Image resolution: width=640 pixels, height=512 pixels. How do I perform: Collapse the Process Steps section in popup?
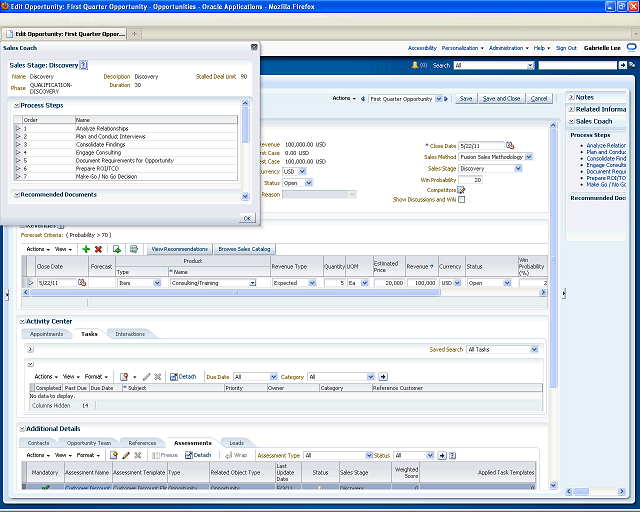17,105
